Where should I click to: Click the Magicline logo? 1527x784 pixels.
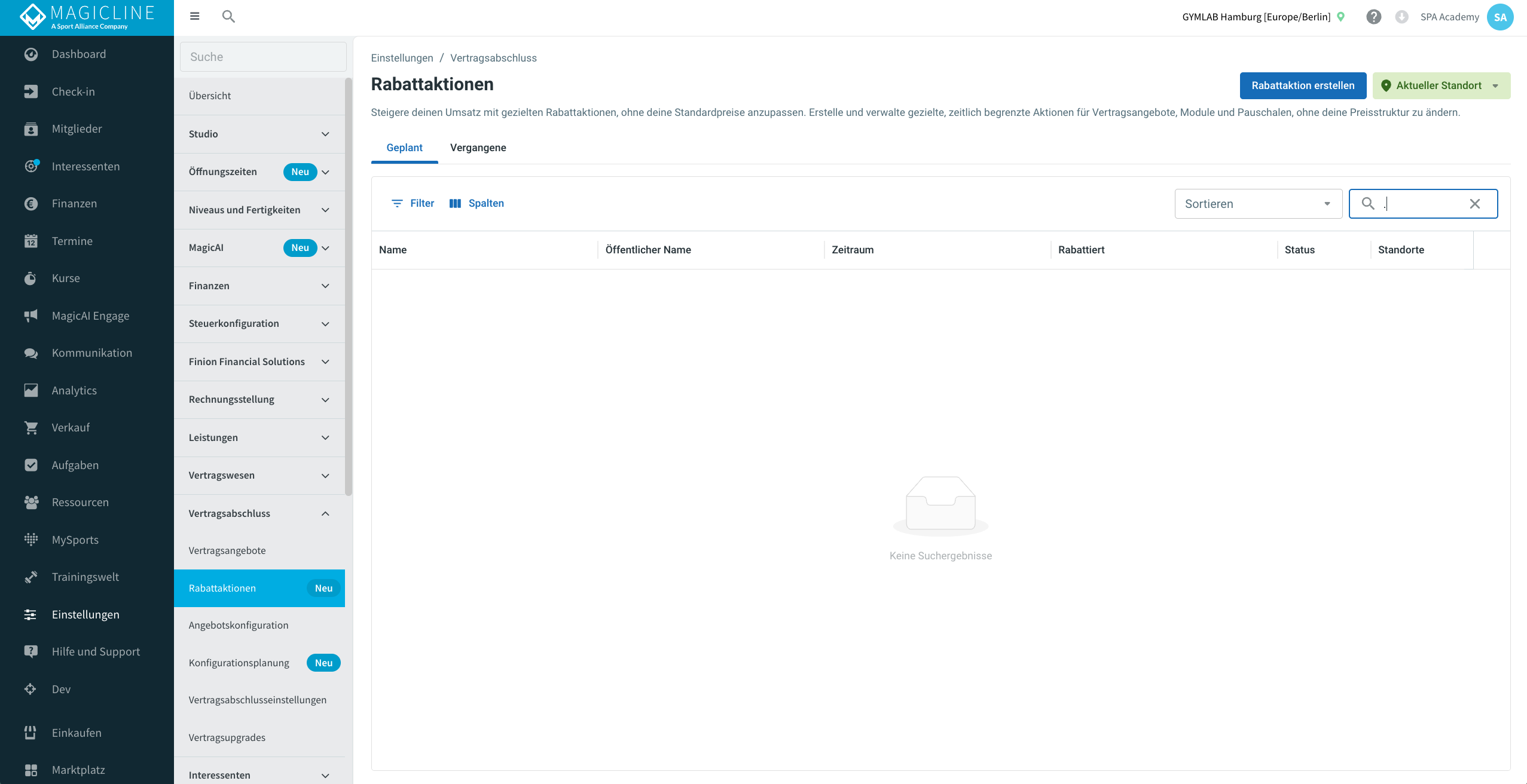87,17
